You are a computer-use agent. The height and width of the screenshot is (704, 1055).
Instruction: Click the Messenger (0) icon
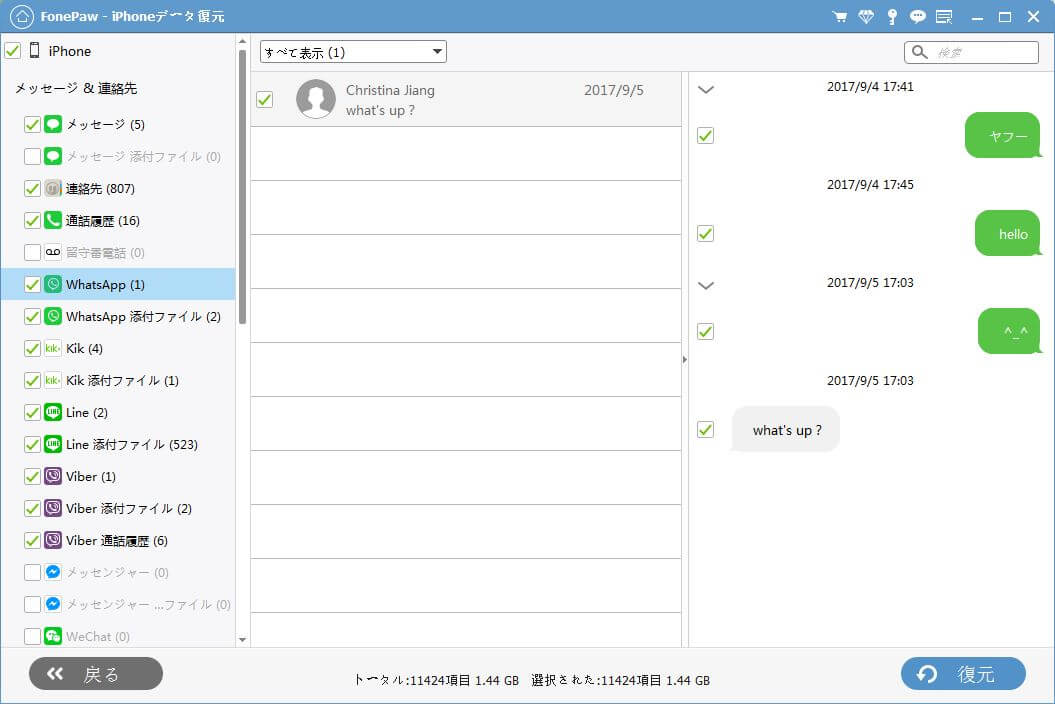53,572
